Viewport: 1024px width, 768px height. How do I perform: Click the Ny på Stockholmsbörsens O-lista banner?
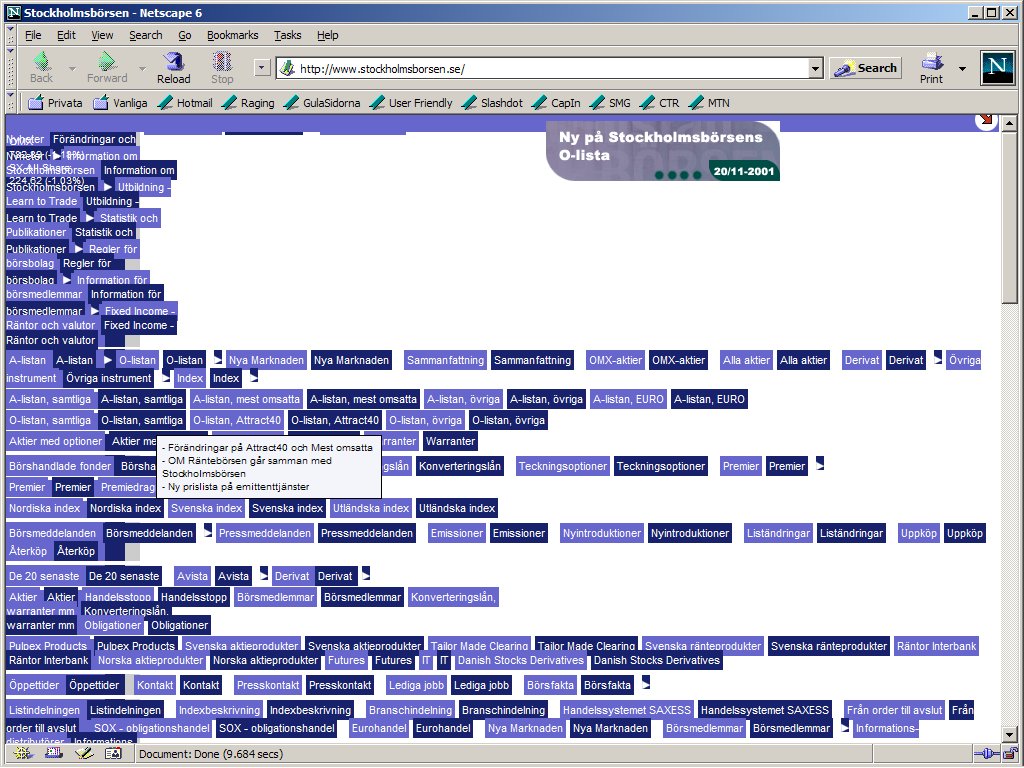coord(662,151)
